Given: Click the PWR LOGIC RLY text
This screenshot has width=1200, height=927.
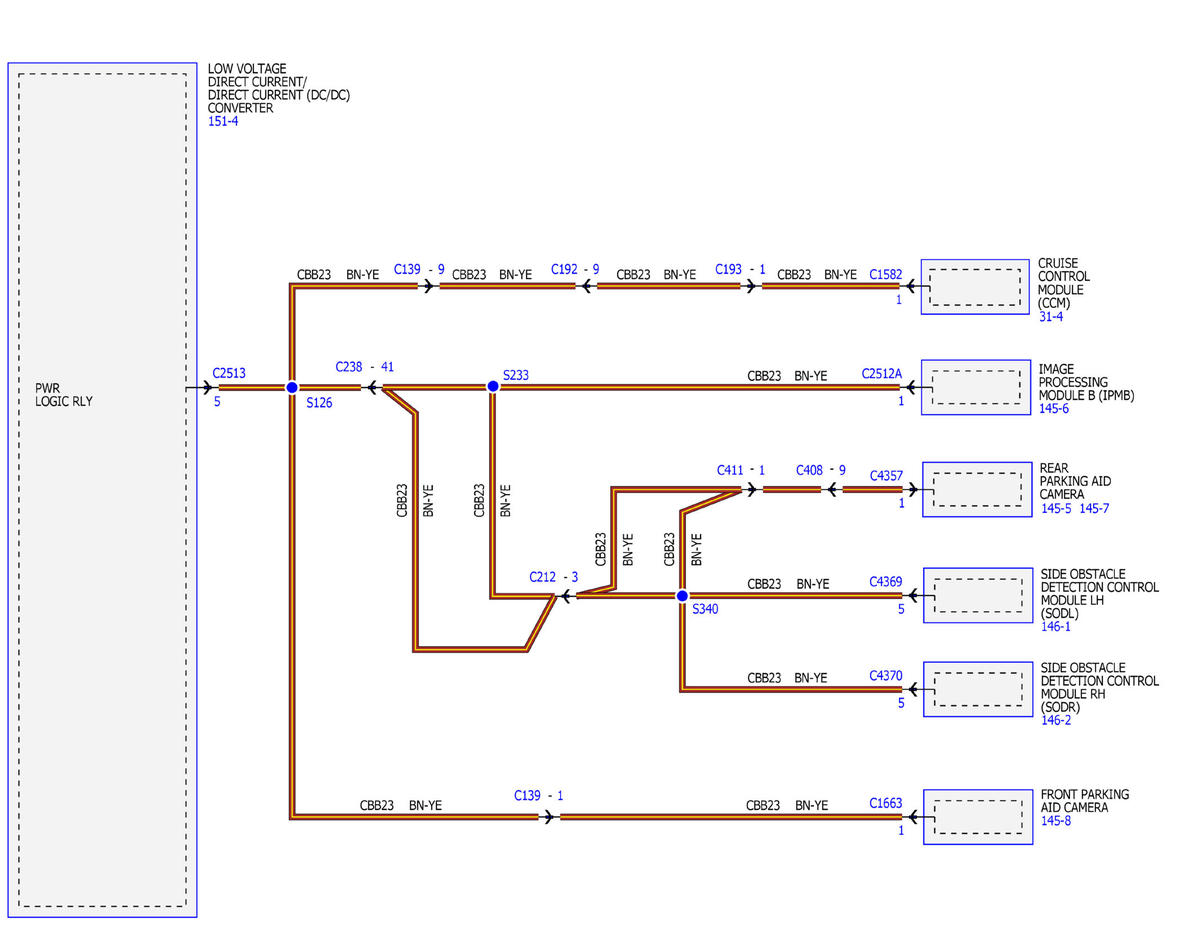Looking at the screenshot, I should (64, 394).
